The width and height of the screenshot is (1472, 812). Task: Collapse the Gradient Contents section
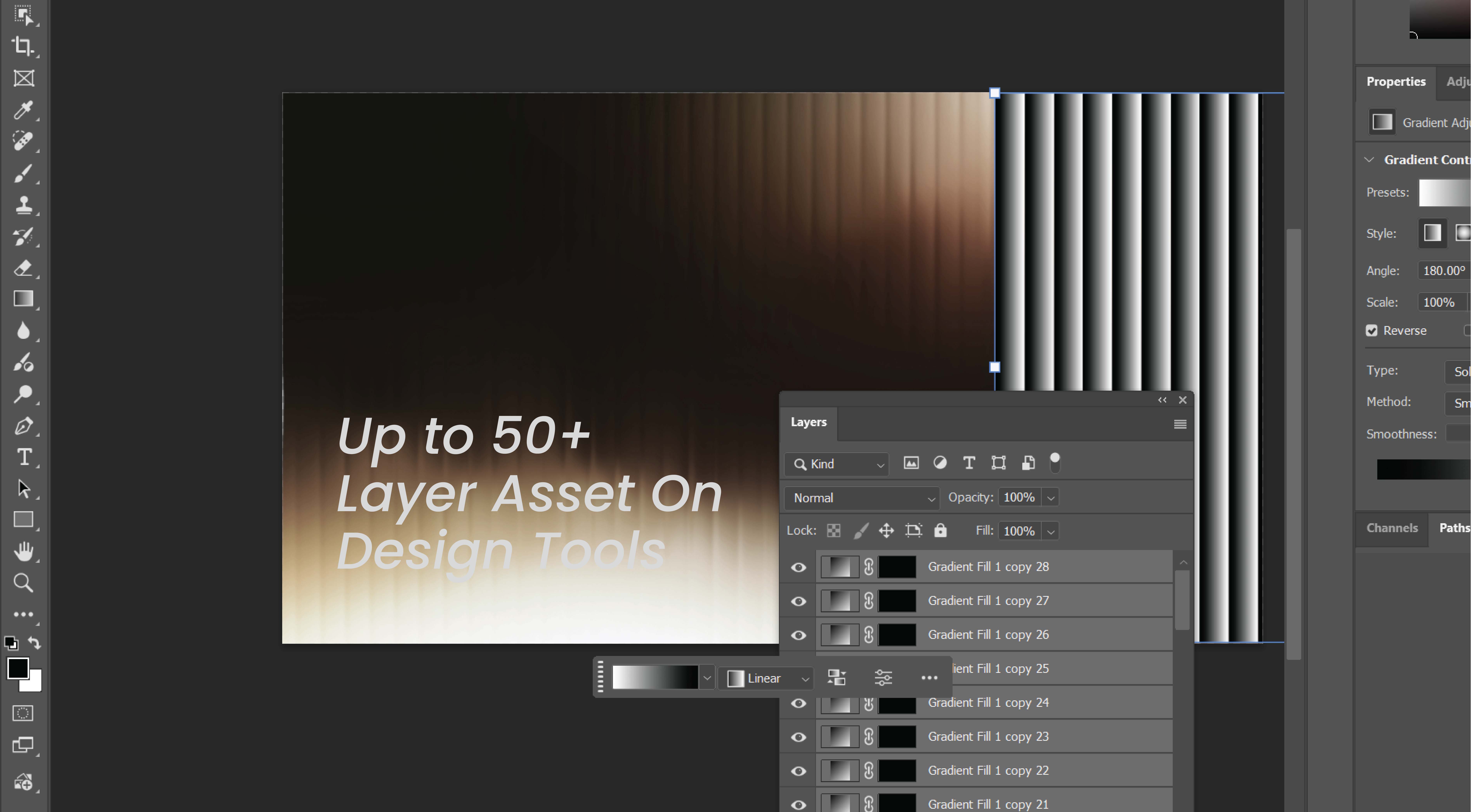tap(1369, 159)
